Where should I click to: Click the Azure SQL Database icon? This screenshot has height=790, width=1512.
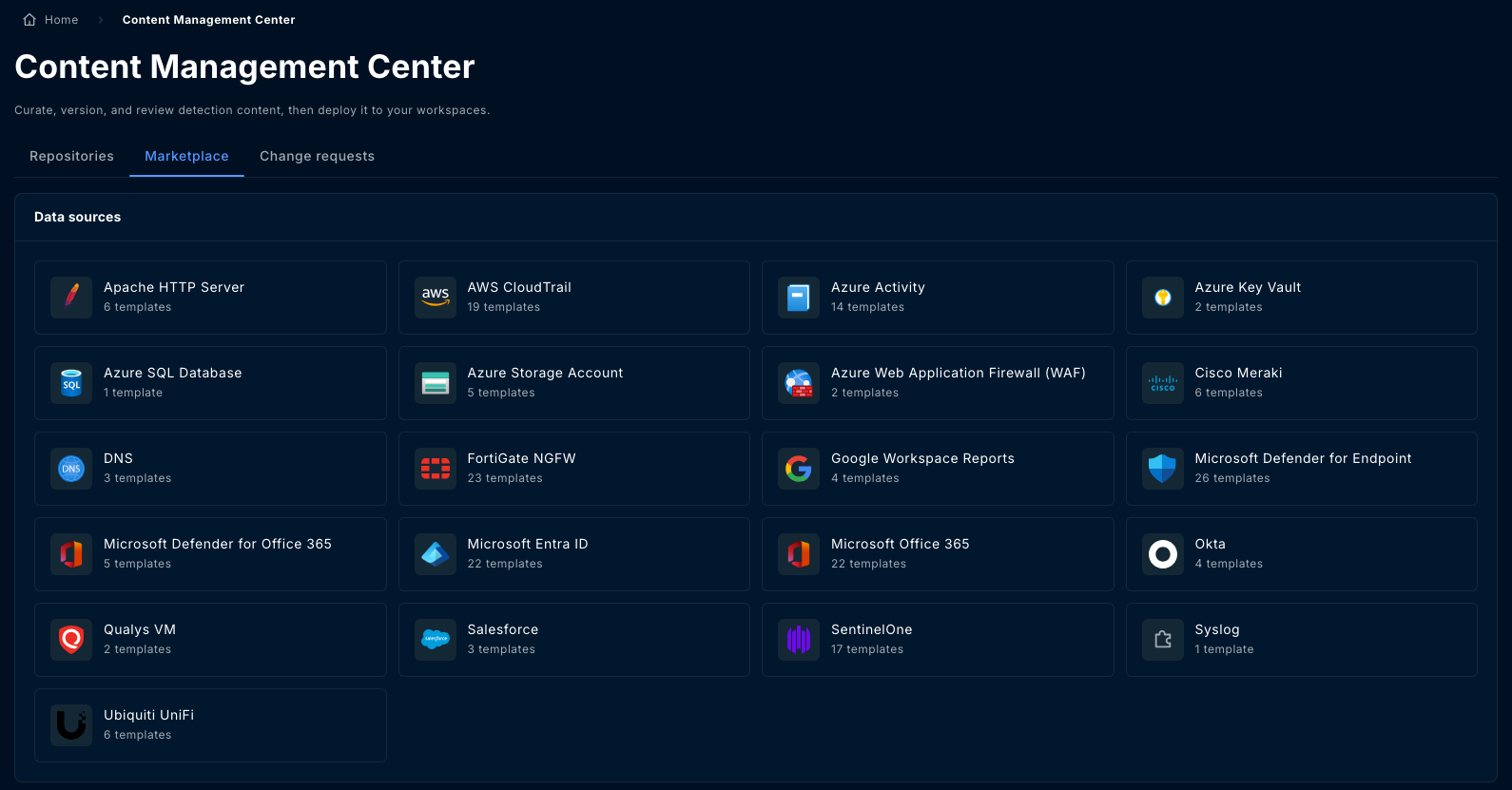[71, 383]
